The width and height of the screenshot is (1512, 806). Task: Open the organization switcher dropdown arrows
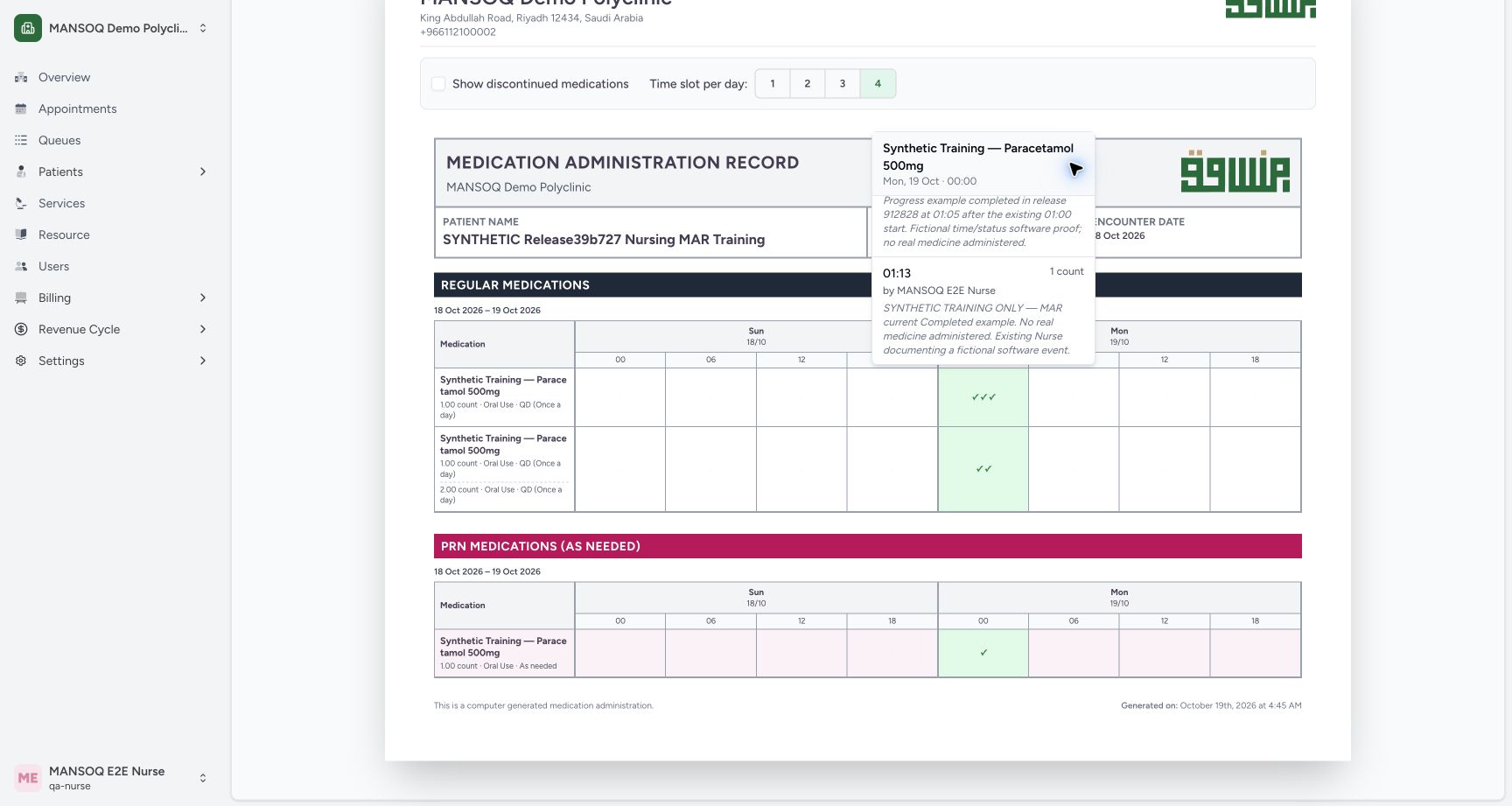click(x=203, y=28)
